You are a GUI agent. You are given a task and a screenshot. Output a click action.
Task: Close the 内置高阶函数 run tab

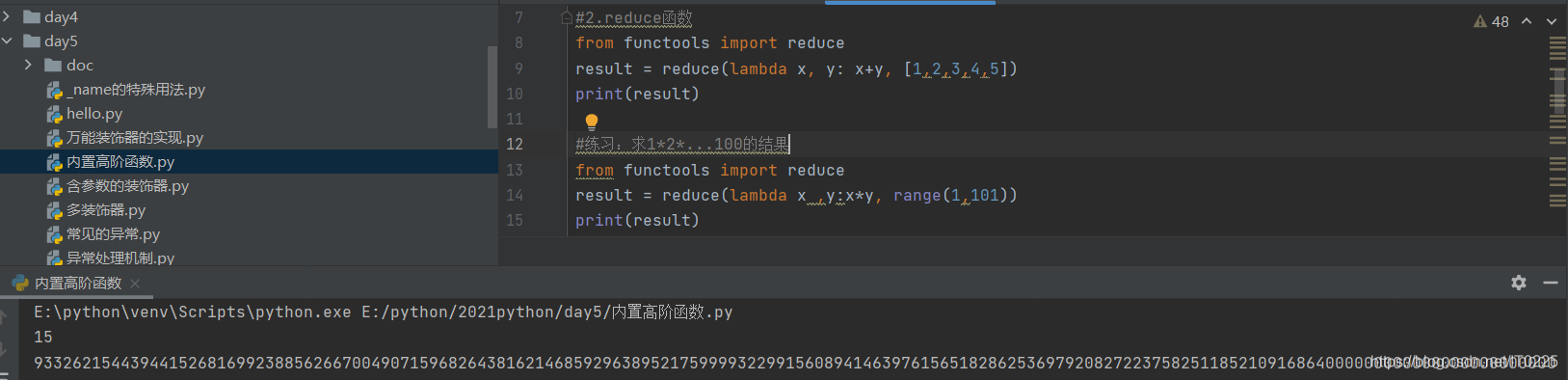point(135,283)
